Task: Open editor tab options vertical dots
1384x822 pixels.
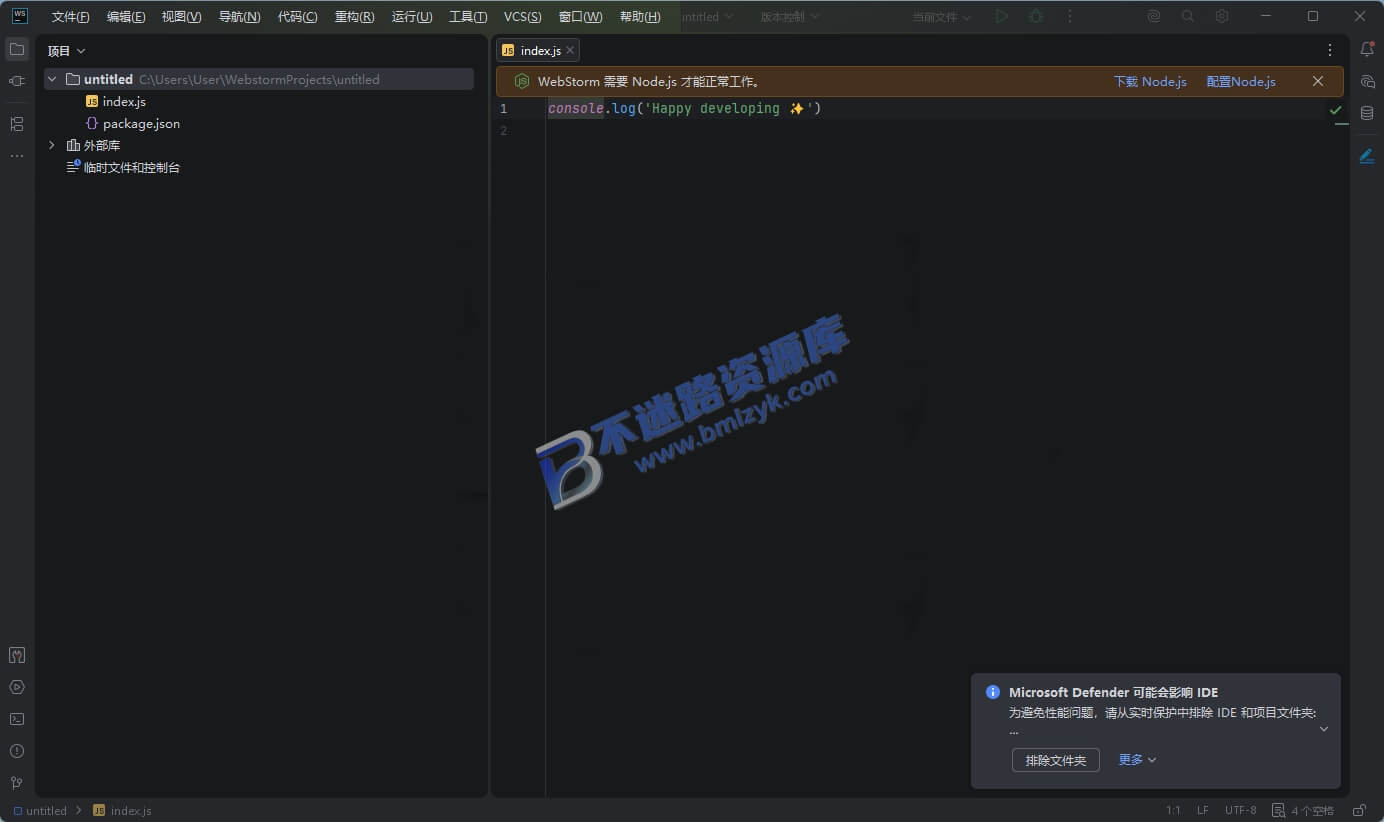Action: point(1330,50)
